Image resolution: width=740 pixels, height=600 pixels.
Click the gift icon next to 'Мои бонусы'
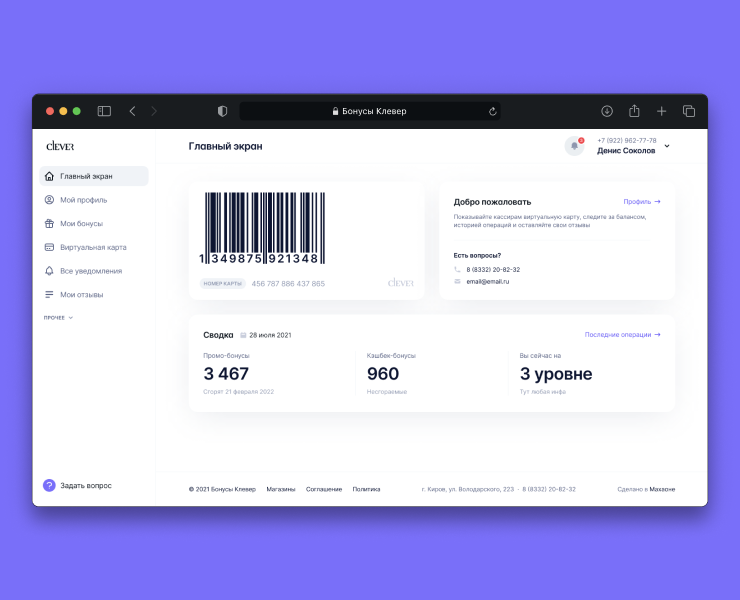tap(49, 223)
